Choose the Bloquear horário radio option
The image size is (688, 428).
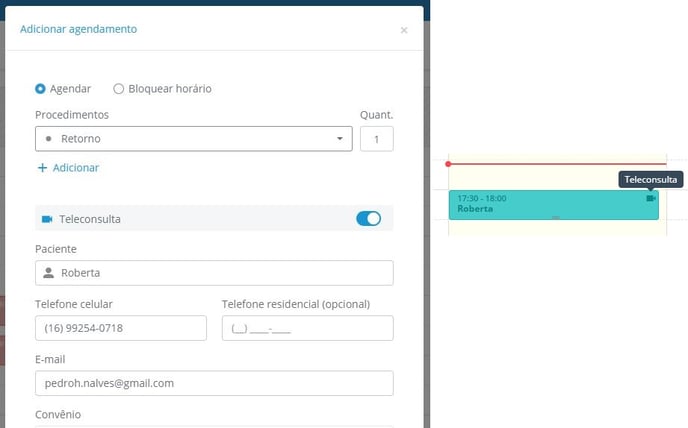(119, 88)
